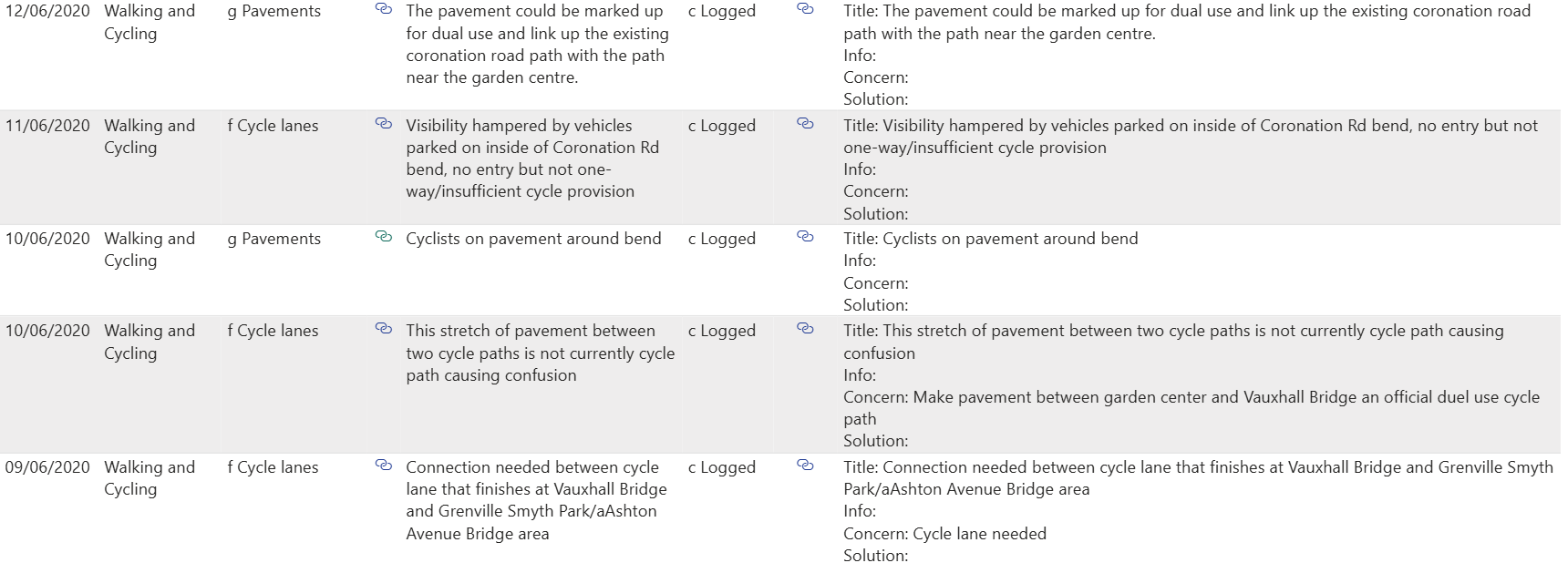Click 'Concern: Cycle lane needed' detail text
Viewport: 1568px width, 563px height.
944,534
